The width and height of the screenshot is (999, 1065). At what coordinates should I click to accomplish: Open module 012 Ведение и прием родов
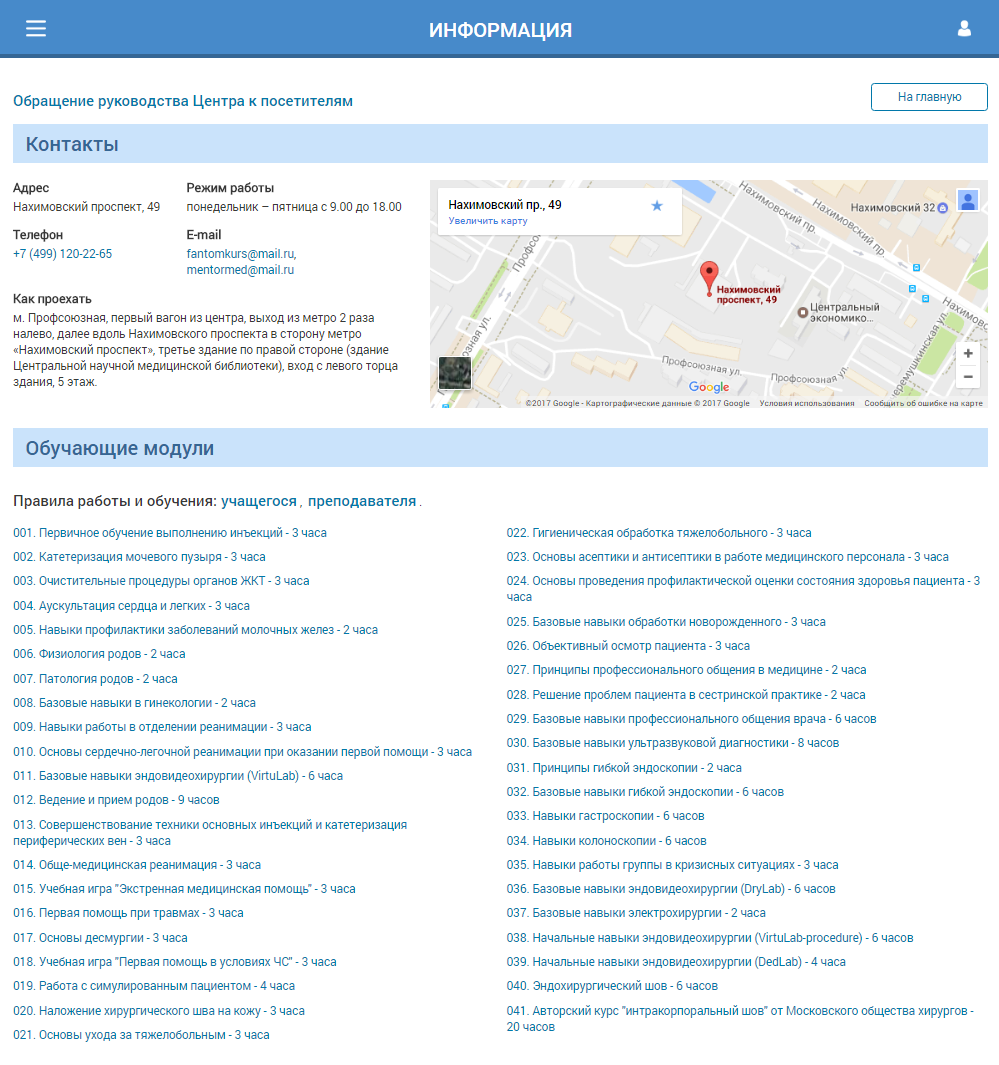(x=116, y=800)
